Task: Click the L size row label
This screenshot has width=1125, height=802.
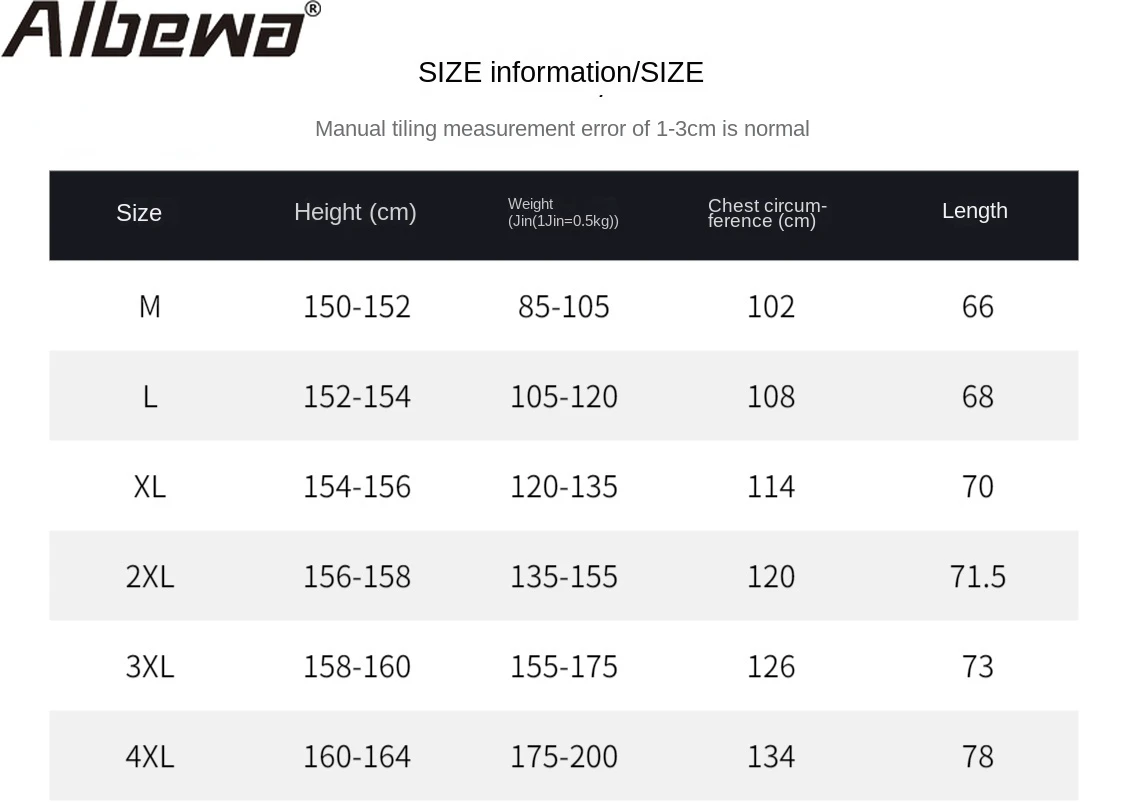Action: (150, 397)
